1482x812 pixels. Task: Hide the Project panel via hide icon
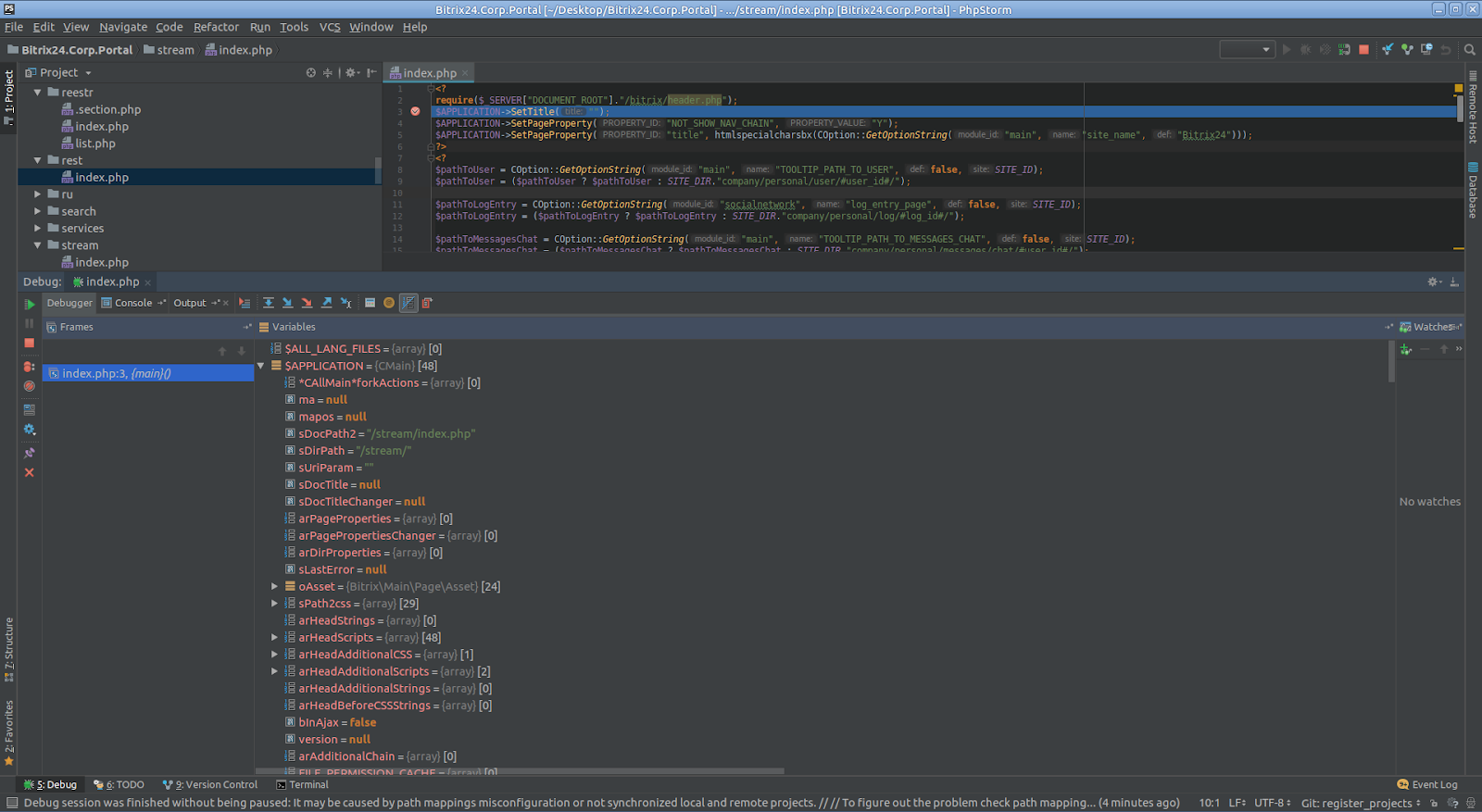pyautogui.click(x=371, y=73)
